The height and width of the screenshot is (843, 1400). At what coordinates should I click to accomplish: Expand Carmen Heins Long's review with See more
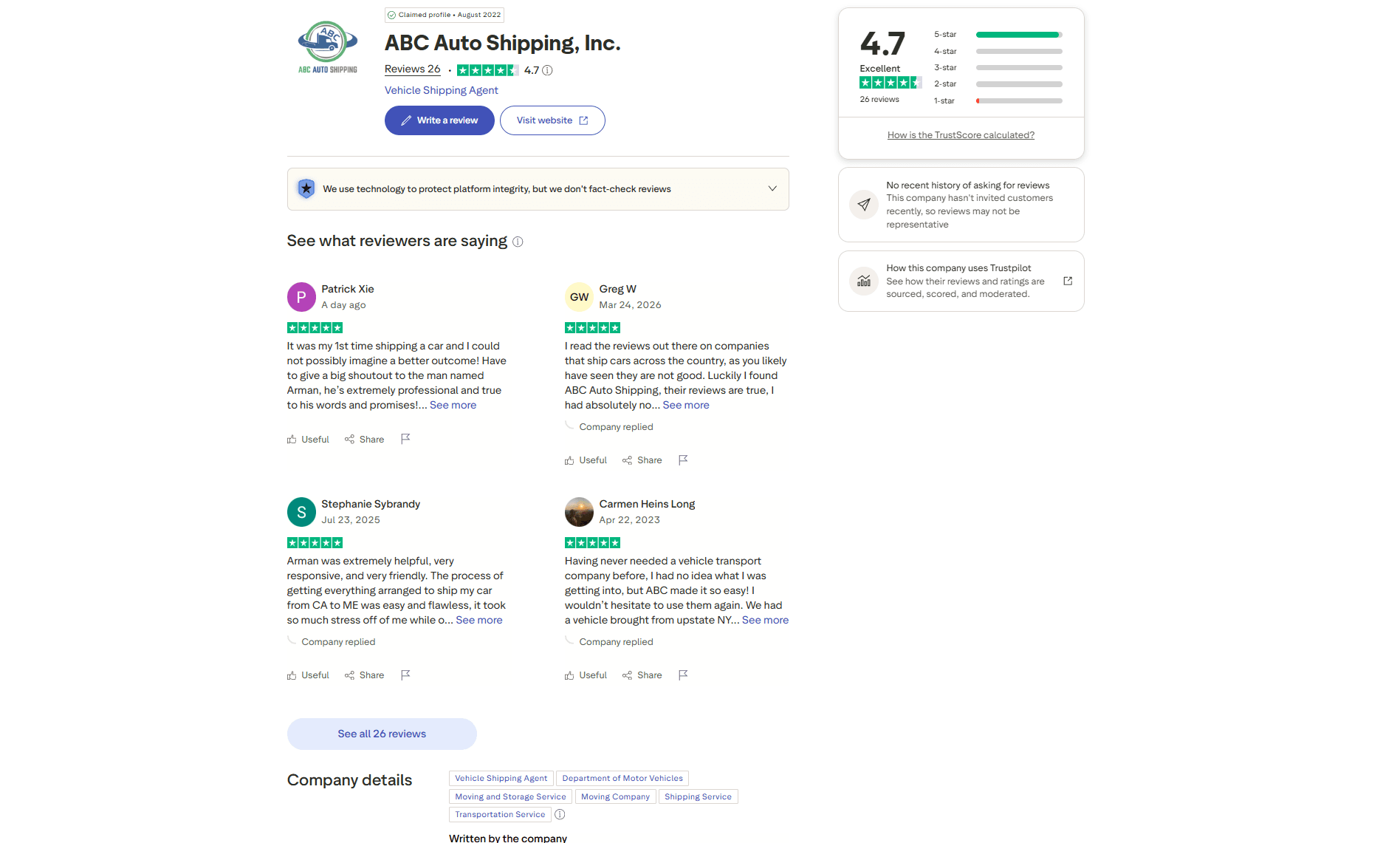point(765,620)
